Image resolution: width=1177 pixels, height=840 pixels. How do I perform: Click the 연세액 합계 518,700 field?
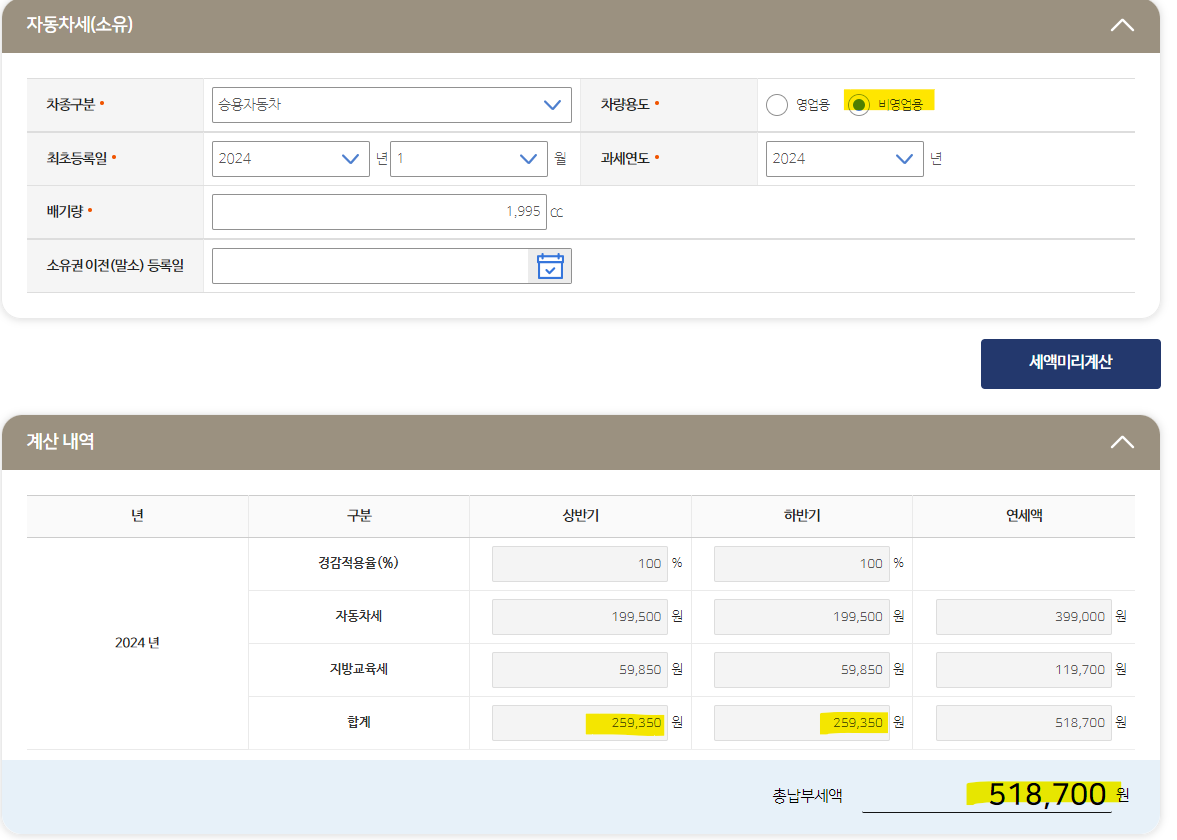pyautogui.click(x=1023, y=723)
